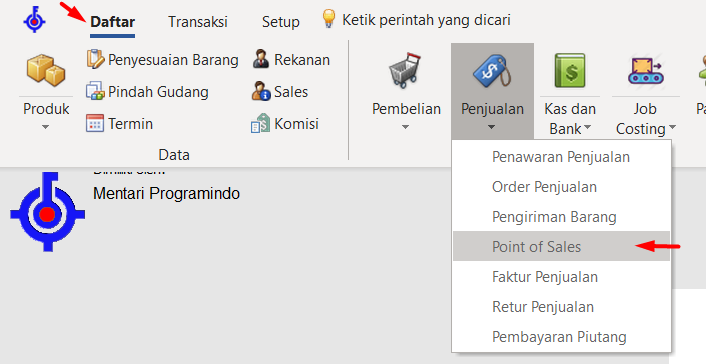
Task: Click the Produk boxes icon
Action: [46, 70]
